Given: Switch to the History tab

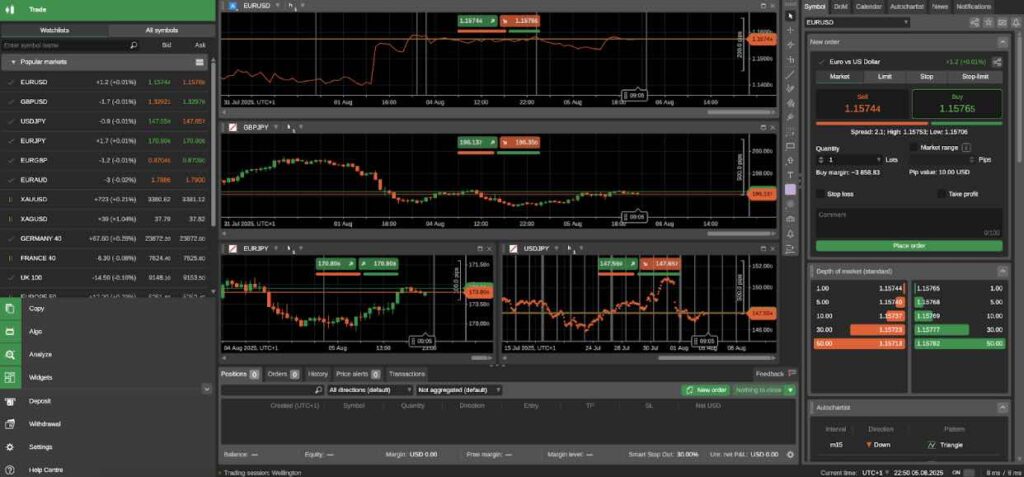Looking at the screenshot, I should point(317,374).
